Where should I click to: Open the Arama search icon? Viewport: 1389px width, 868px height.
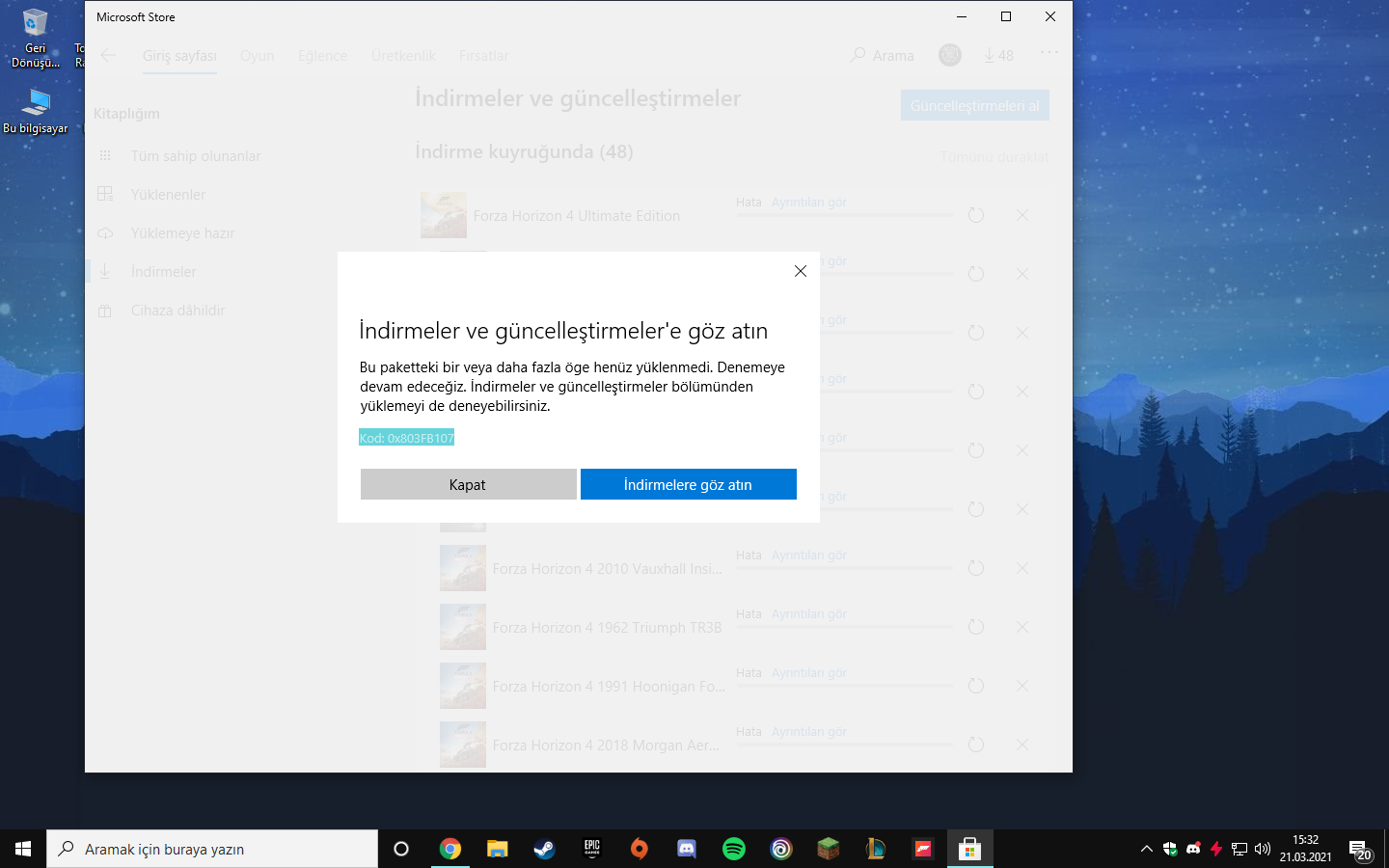(x=857, y=55)
